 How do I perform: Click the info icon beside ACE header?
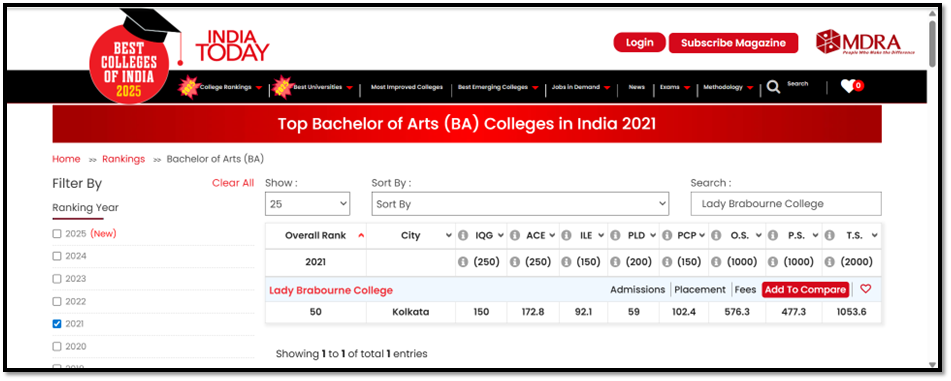click(x=515, y=235)
